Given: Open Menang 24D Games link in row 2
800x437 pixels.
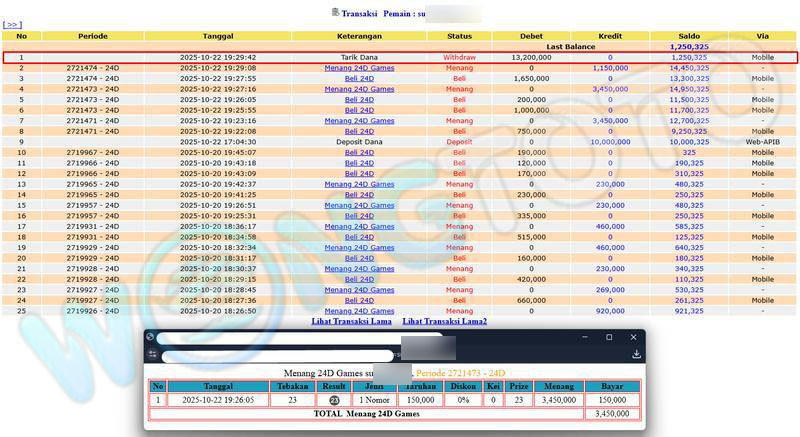Looking at the screenshot, I should [359, 68].
